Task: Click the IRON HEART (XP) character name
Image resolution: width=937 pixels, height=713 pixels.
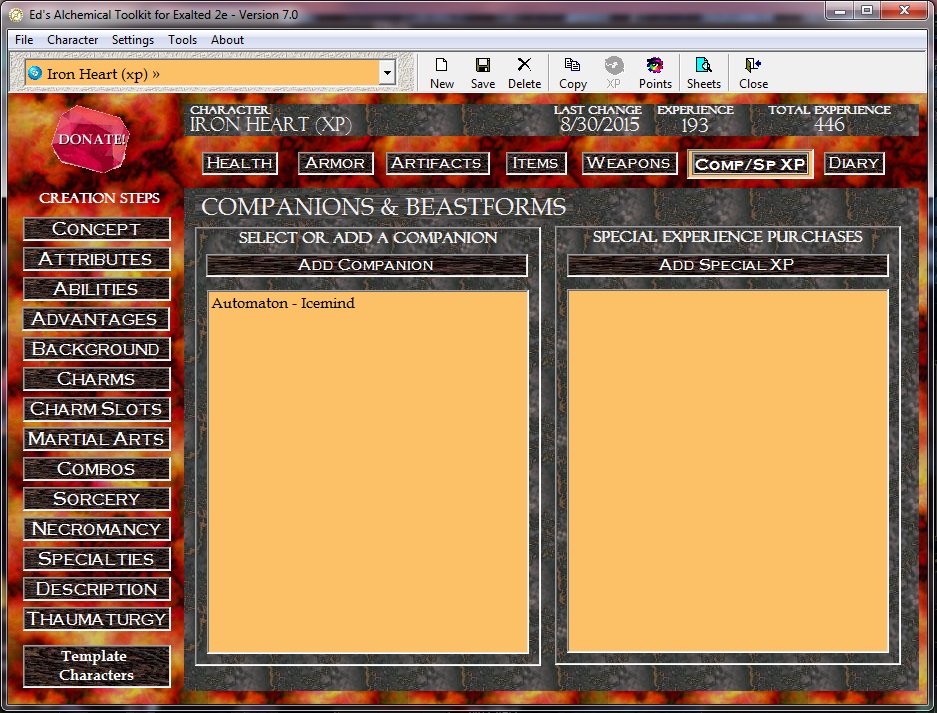Action: point(271,125)
